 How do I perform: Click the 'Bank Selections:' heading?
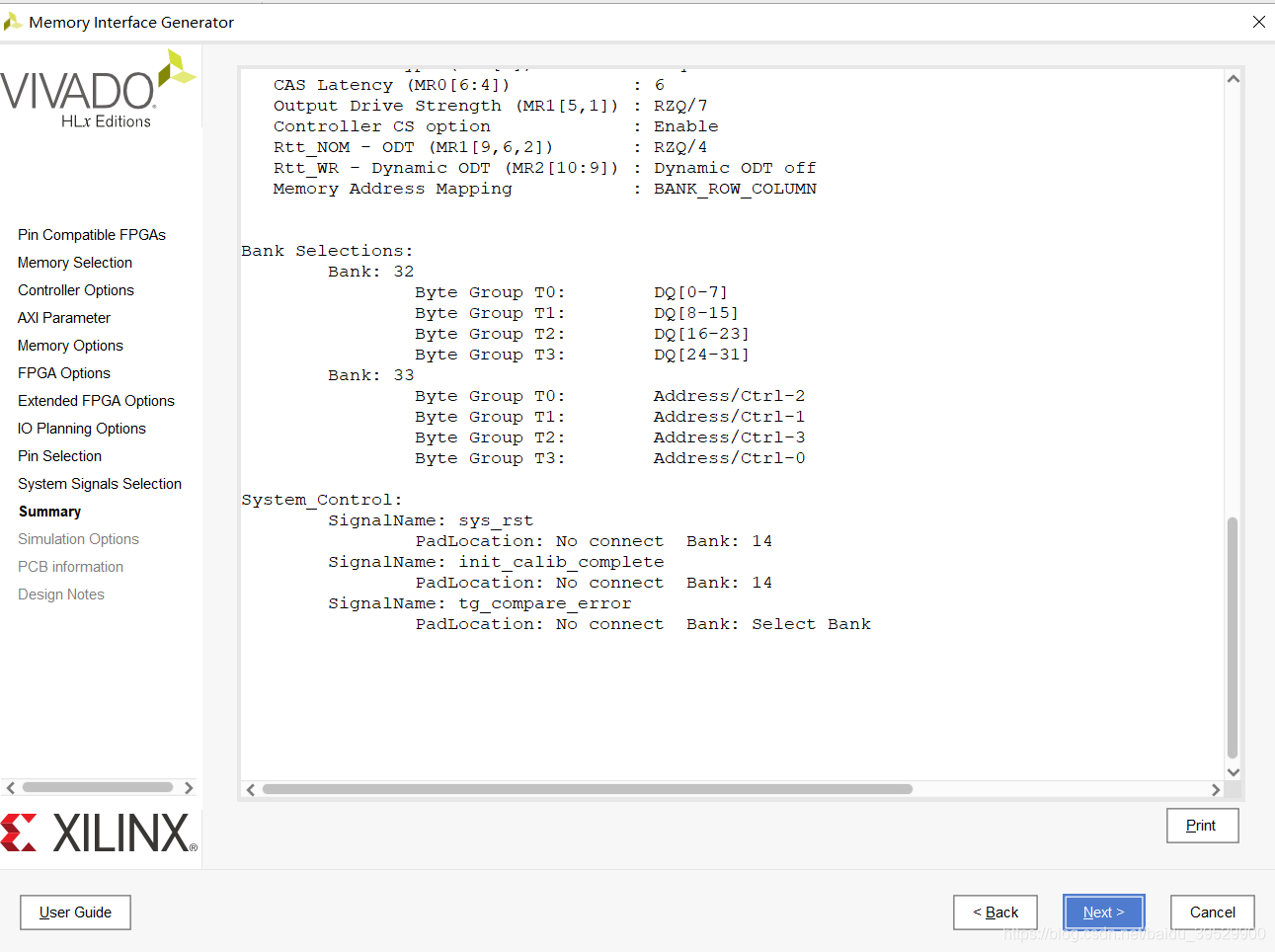click(x=327, y=251)
